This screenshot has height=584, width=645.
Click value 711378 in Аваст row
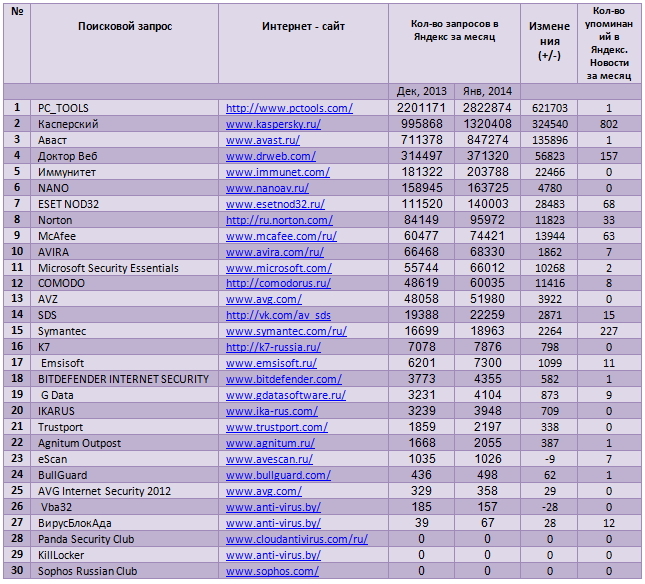(x=422, y=140)
